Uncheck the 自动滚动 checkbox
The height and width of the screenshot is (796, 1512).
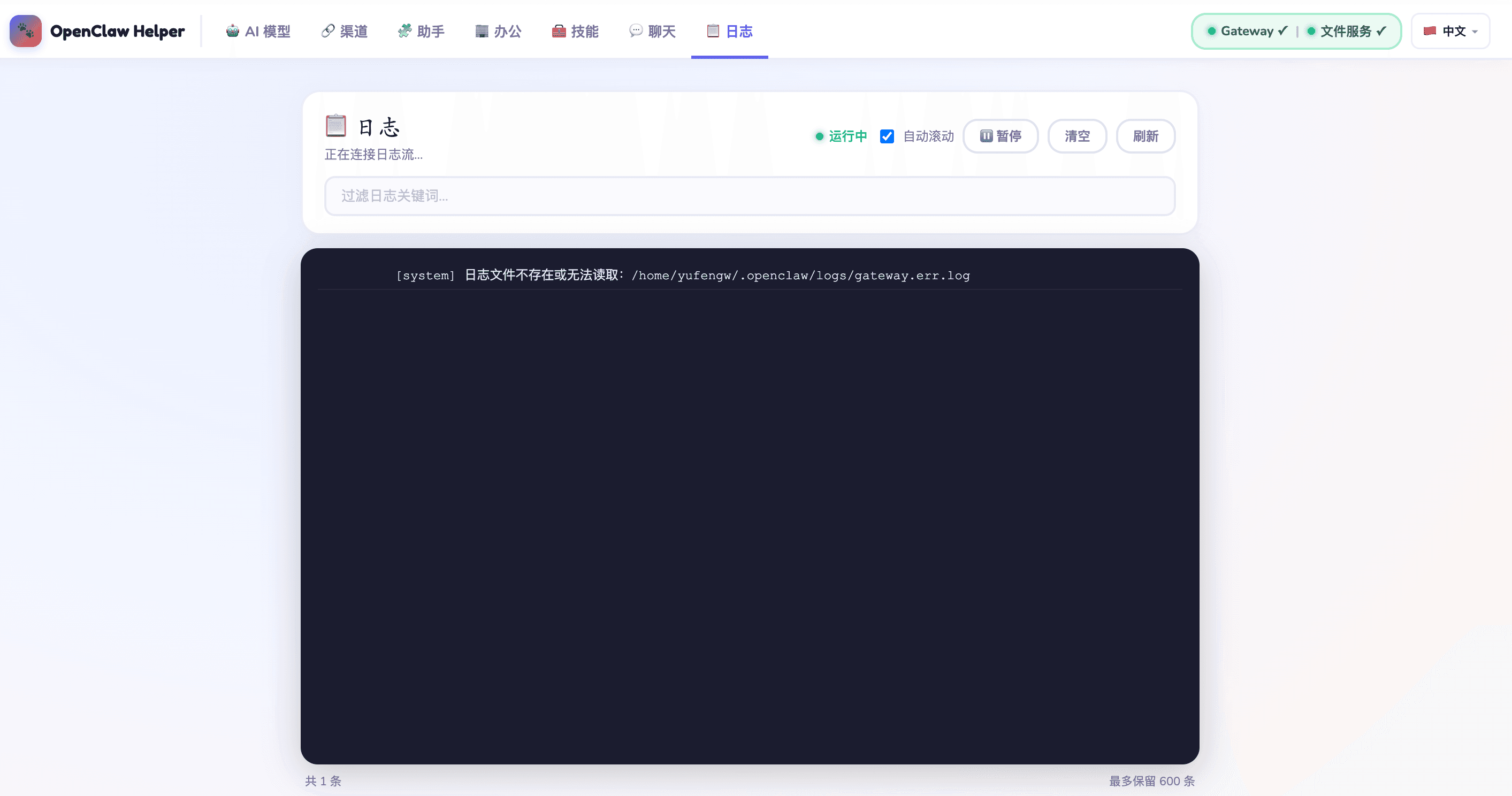click(887, 136)
